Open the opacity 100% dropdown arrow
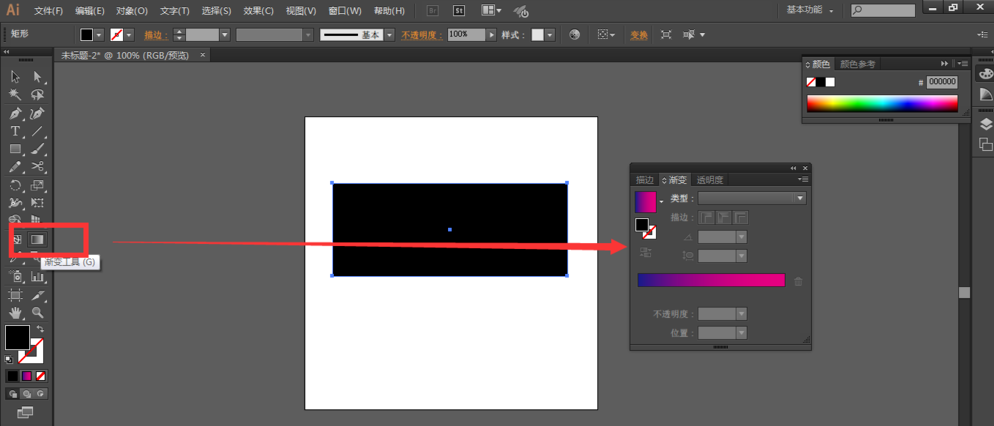Image resolution: width=994 pixels, height=426 pixels. [x=491, y=34]
